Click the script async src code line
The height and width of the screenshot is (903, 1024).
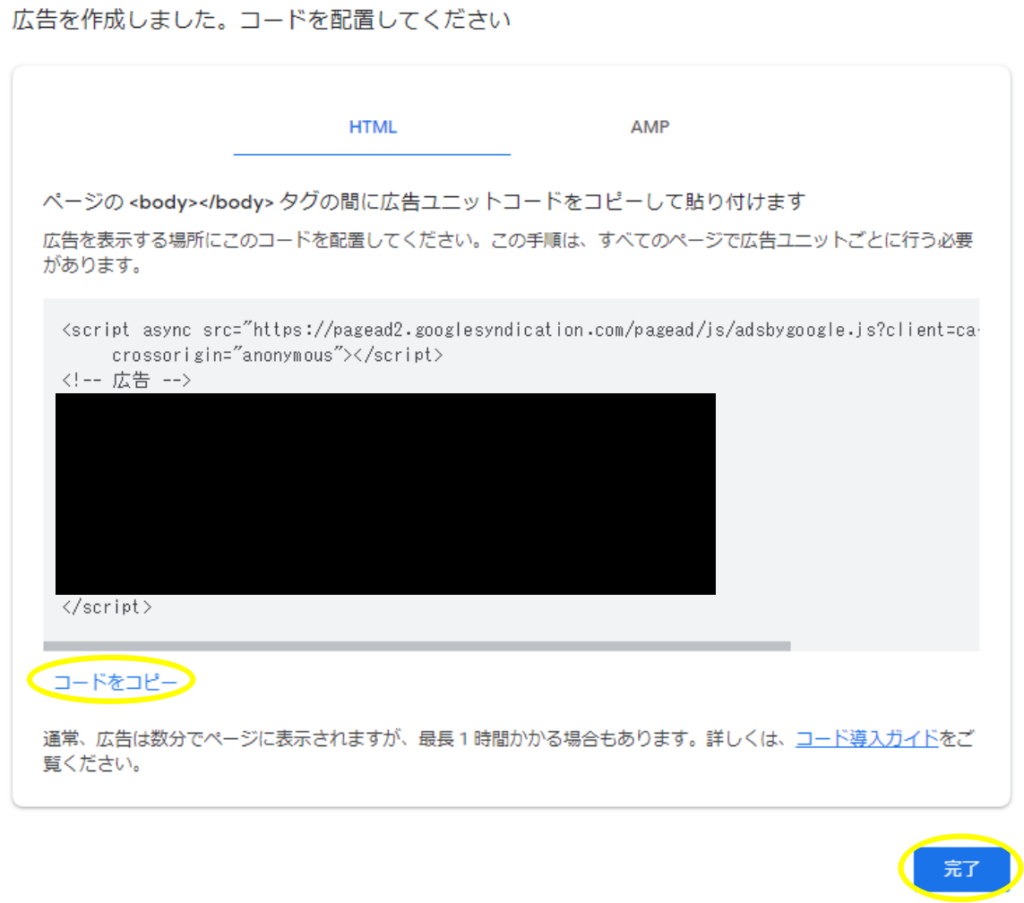(520, 330)
